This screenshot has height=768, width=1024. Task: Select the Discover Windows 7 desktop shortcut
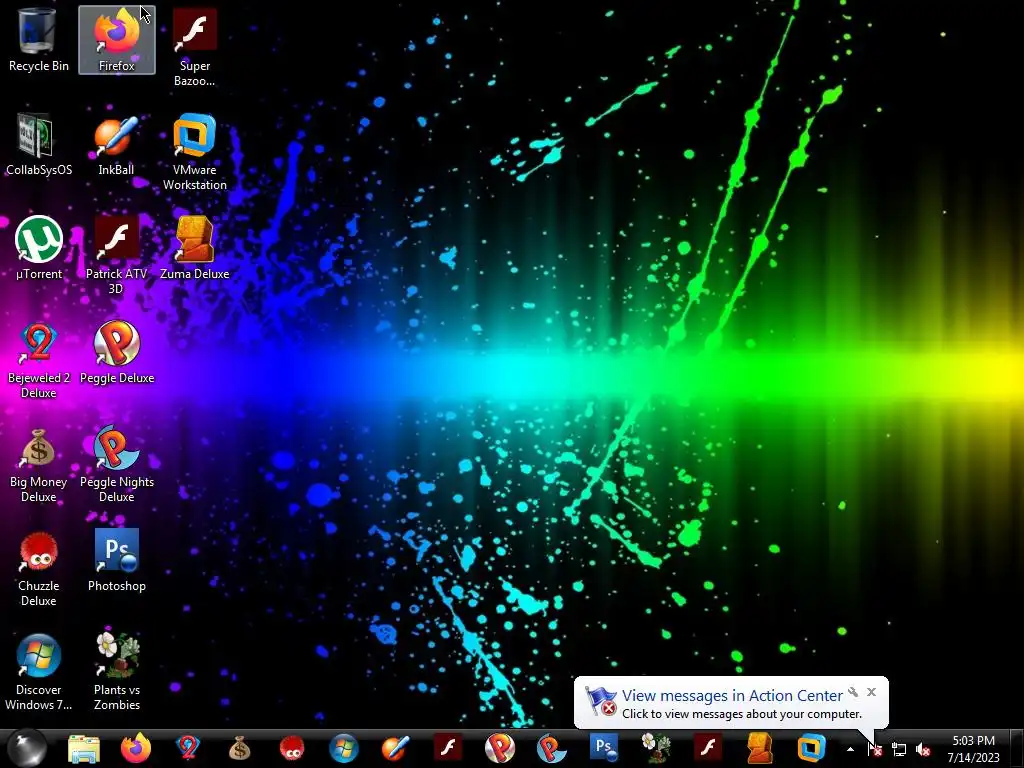click(39, 671)
